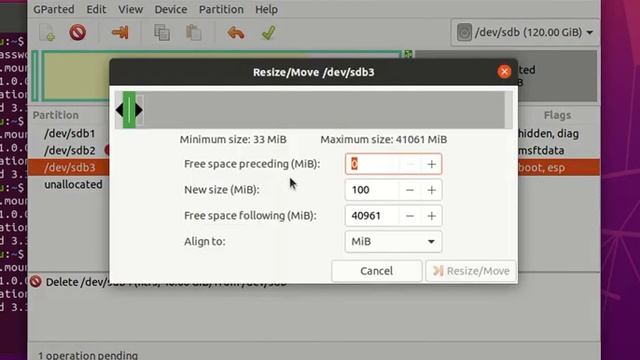Select the unallocated row in partition list
Viewport: 640px width, 360px height.
point(73,184)
